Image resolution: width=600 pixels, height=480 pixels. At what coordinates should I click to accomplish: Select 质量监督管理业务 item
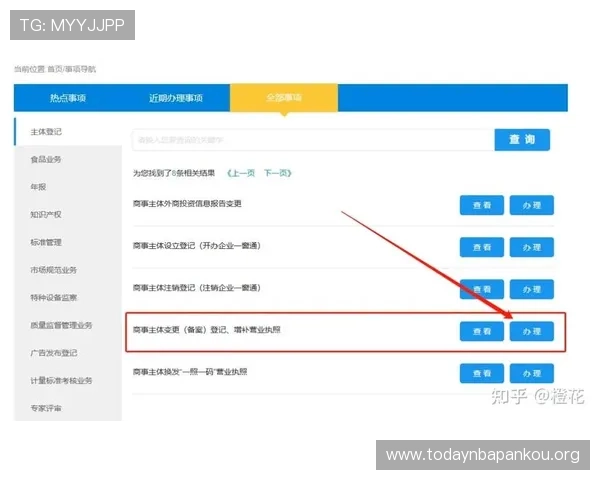click(61, 325)
